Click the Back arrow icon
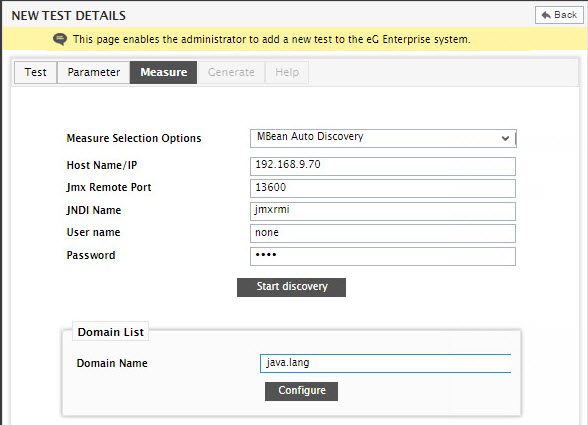Screen dimensions: 588x425 546,15
